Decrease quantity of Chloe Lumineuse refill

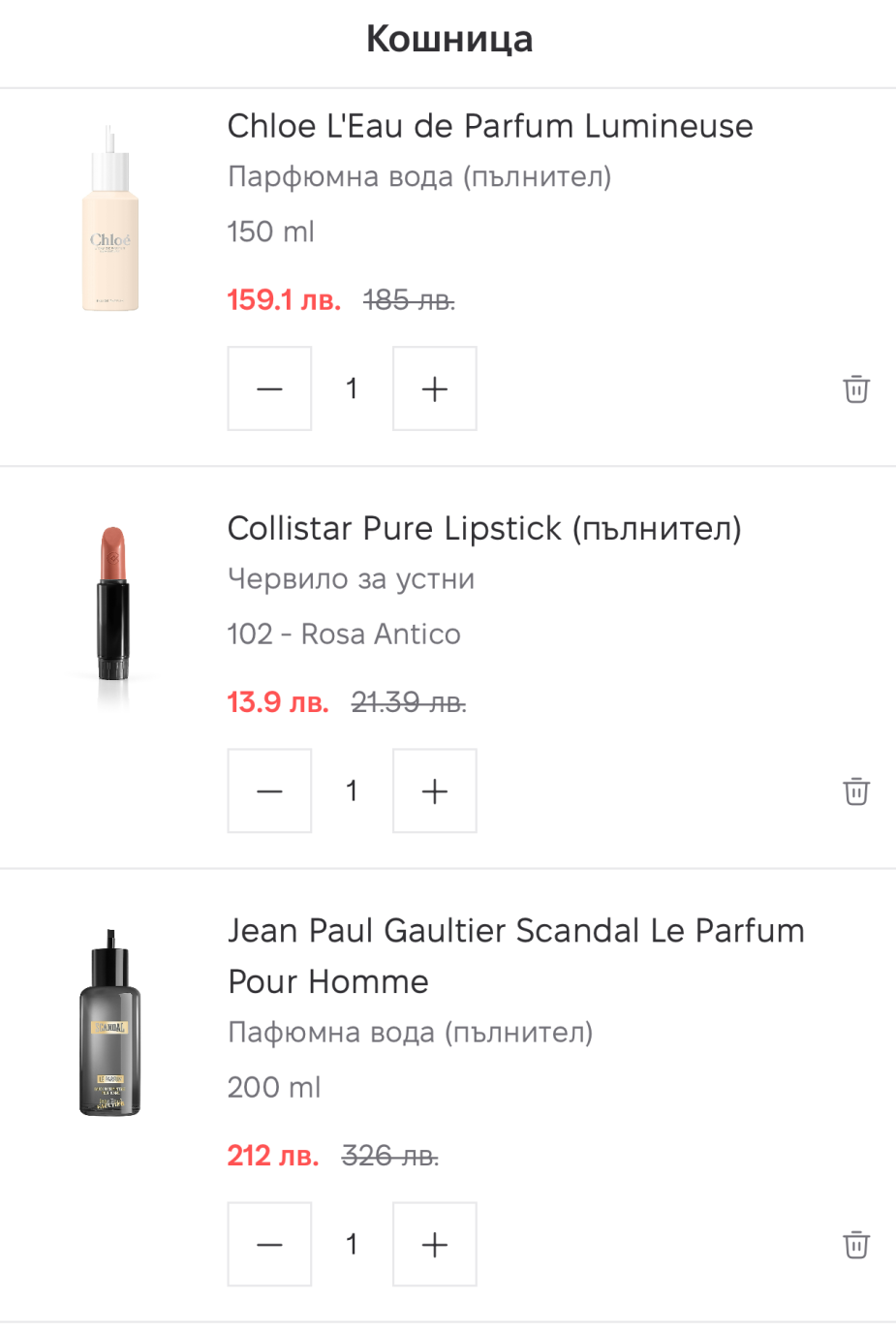[269, 388]
